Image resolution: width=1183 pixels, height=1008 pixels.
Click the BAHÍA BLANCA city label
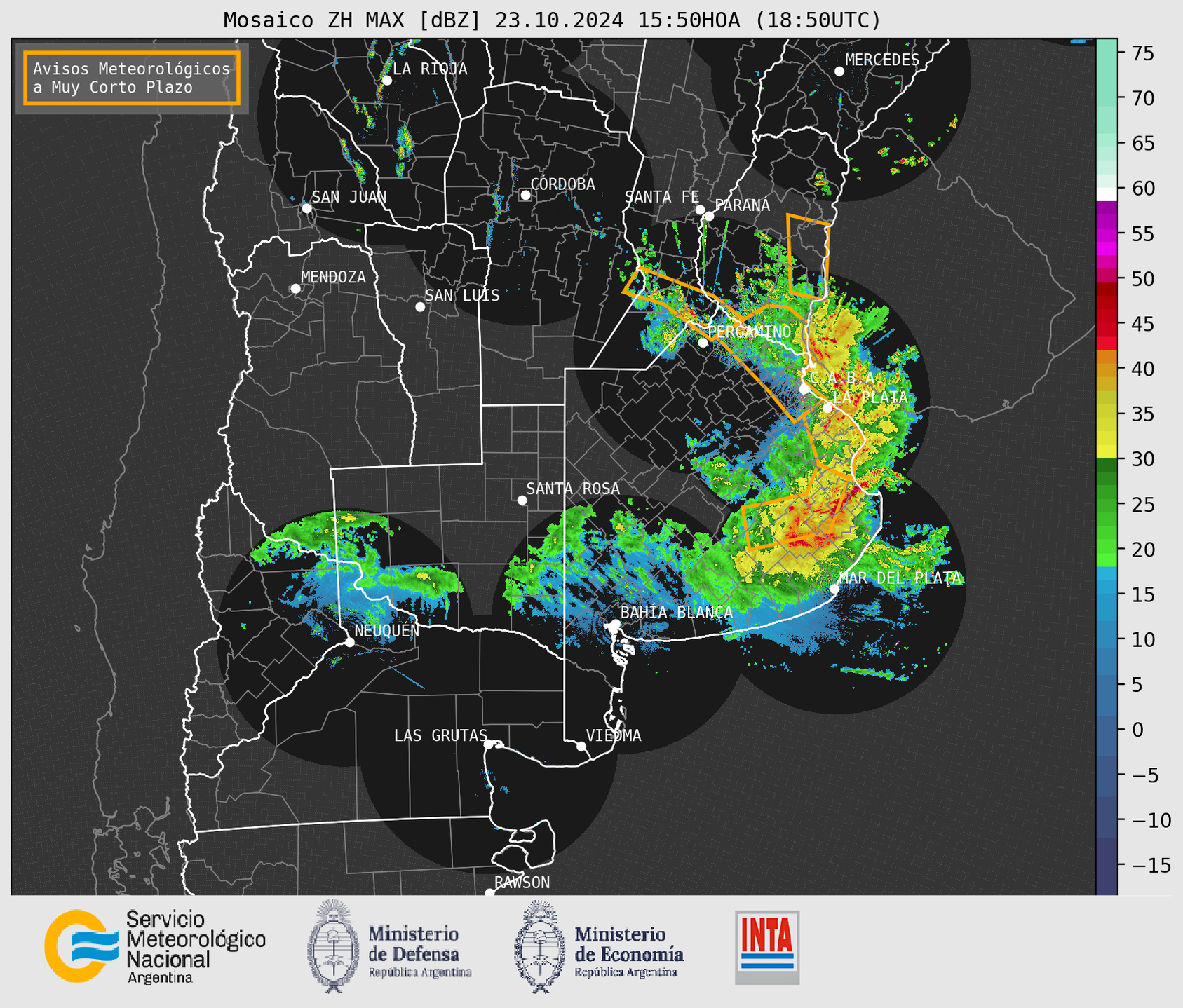click(677, 612)
